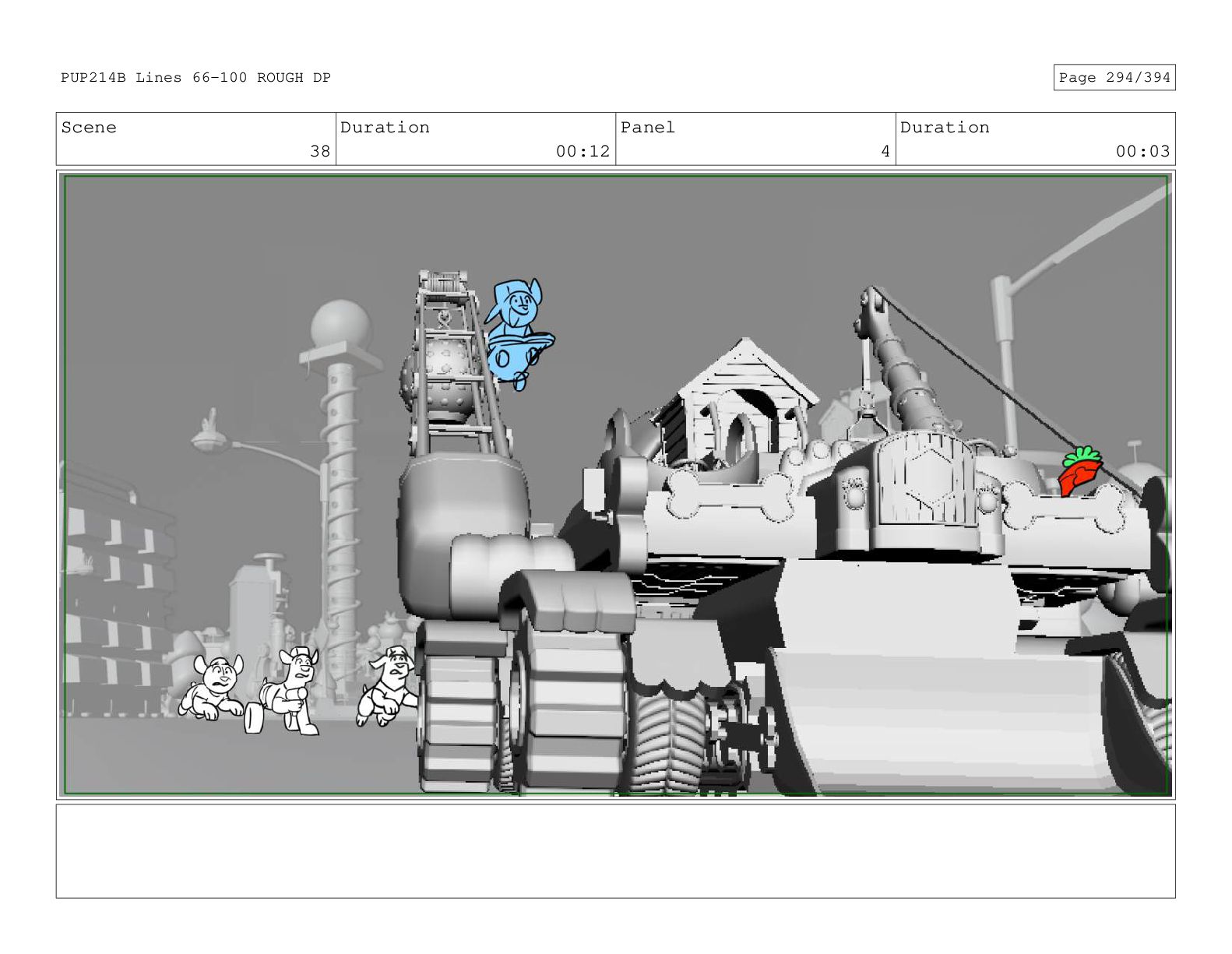This screenshot has width=1232, height=954.
Task: Click the scene duration value '00:12'
Action: point(583,151)
